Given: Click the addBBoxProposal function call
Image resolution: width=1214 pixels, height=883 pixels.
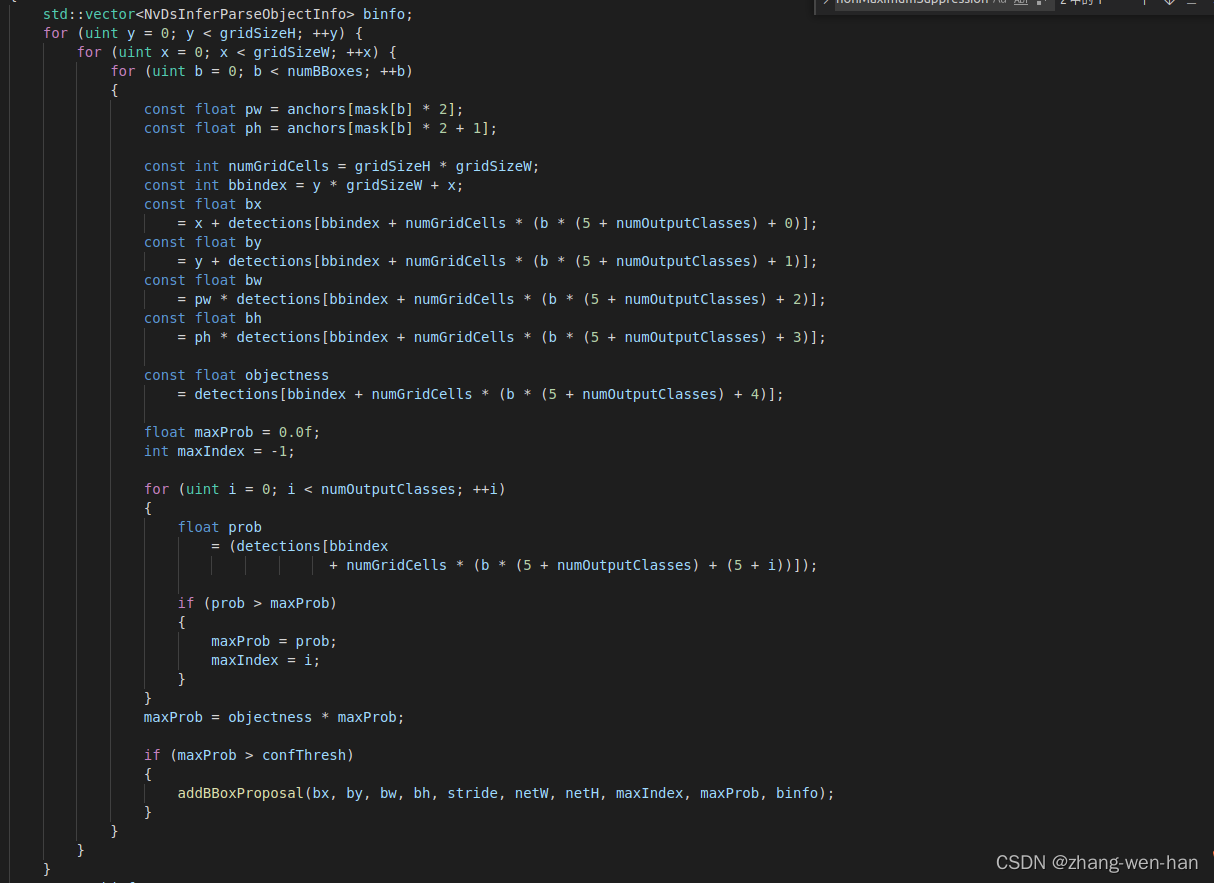Looking at the screenshot, I should [506, 793].
